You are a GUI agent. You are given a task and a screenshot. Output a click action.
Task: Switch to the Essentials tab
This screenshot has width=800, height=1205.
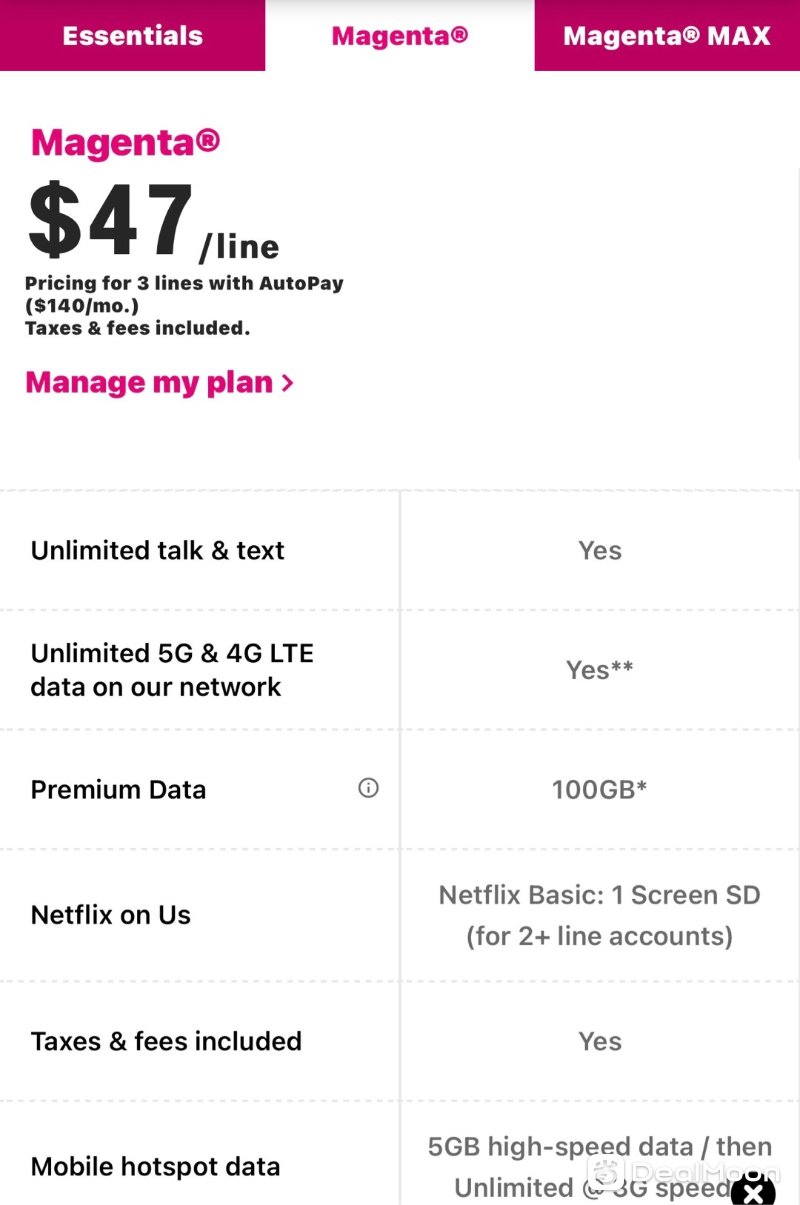(132, 36)
